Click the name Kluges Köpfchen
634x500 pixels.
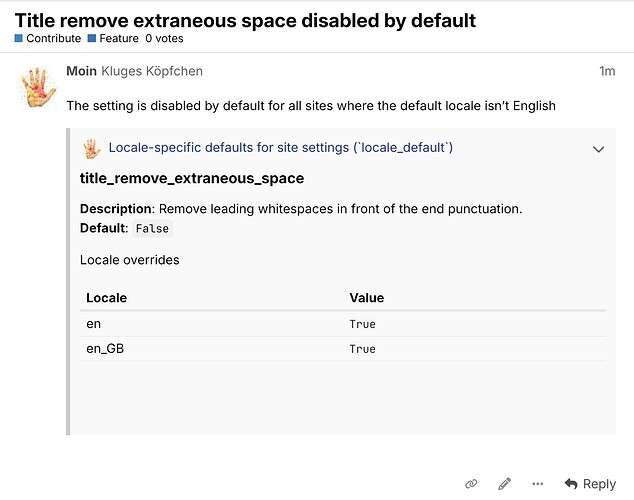(152, 71)
